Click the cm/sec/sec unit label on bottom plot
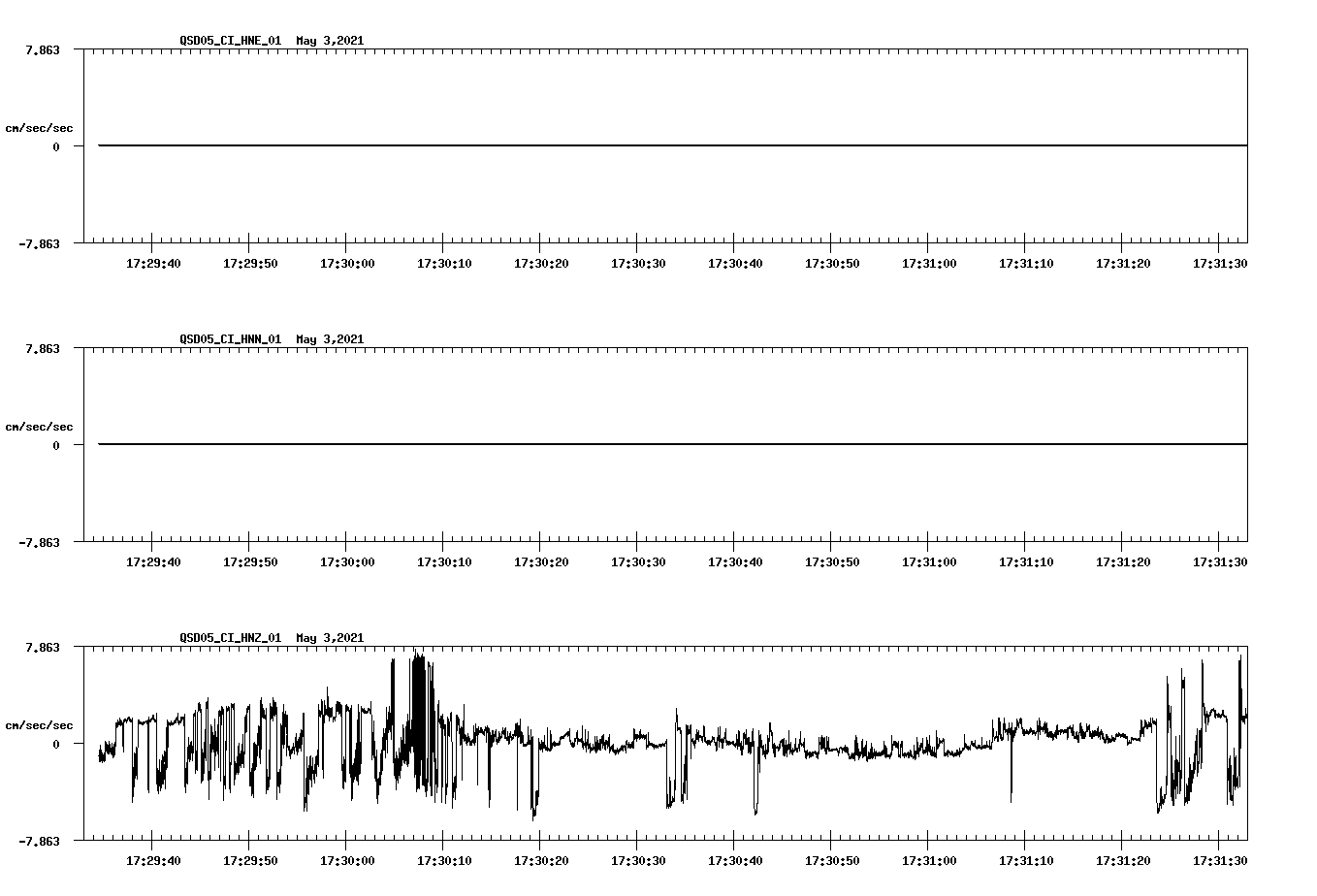 pos(41,723)
